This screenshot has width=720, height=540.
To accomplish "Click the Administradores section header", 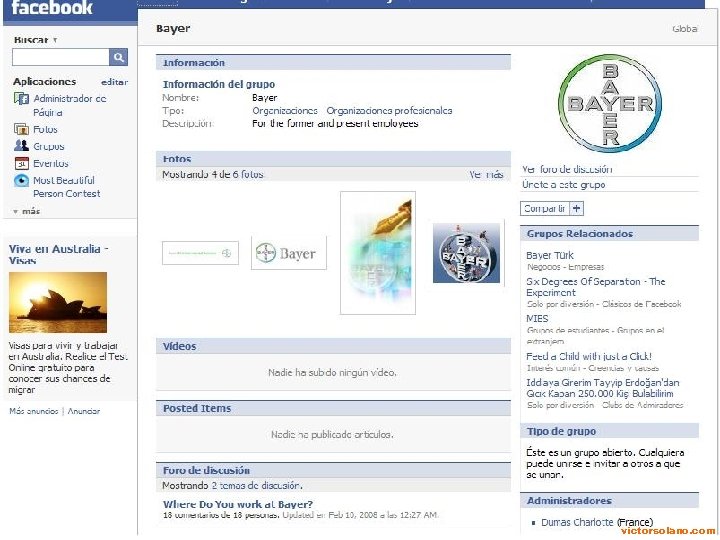I will pyautogui.click(x=609, y=501).
